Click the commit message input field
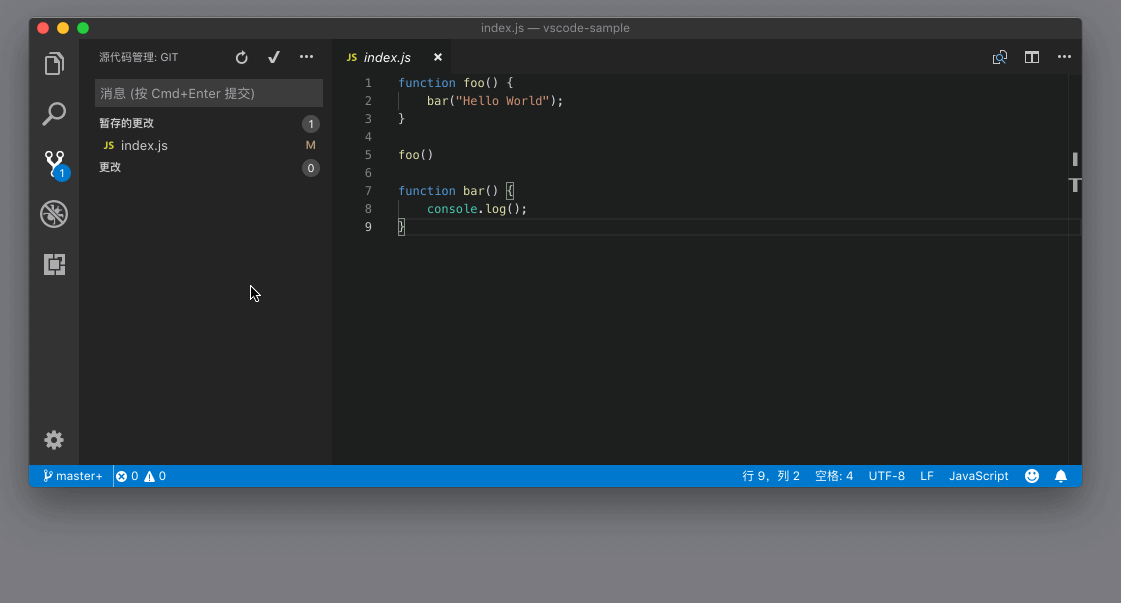1121x603 pixels. (208, 93)
